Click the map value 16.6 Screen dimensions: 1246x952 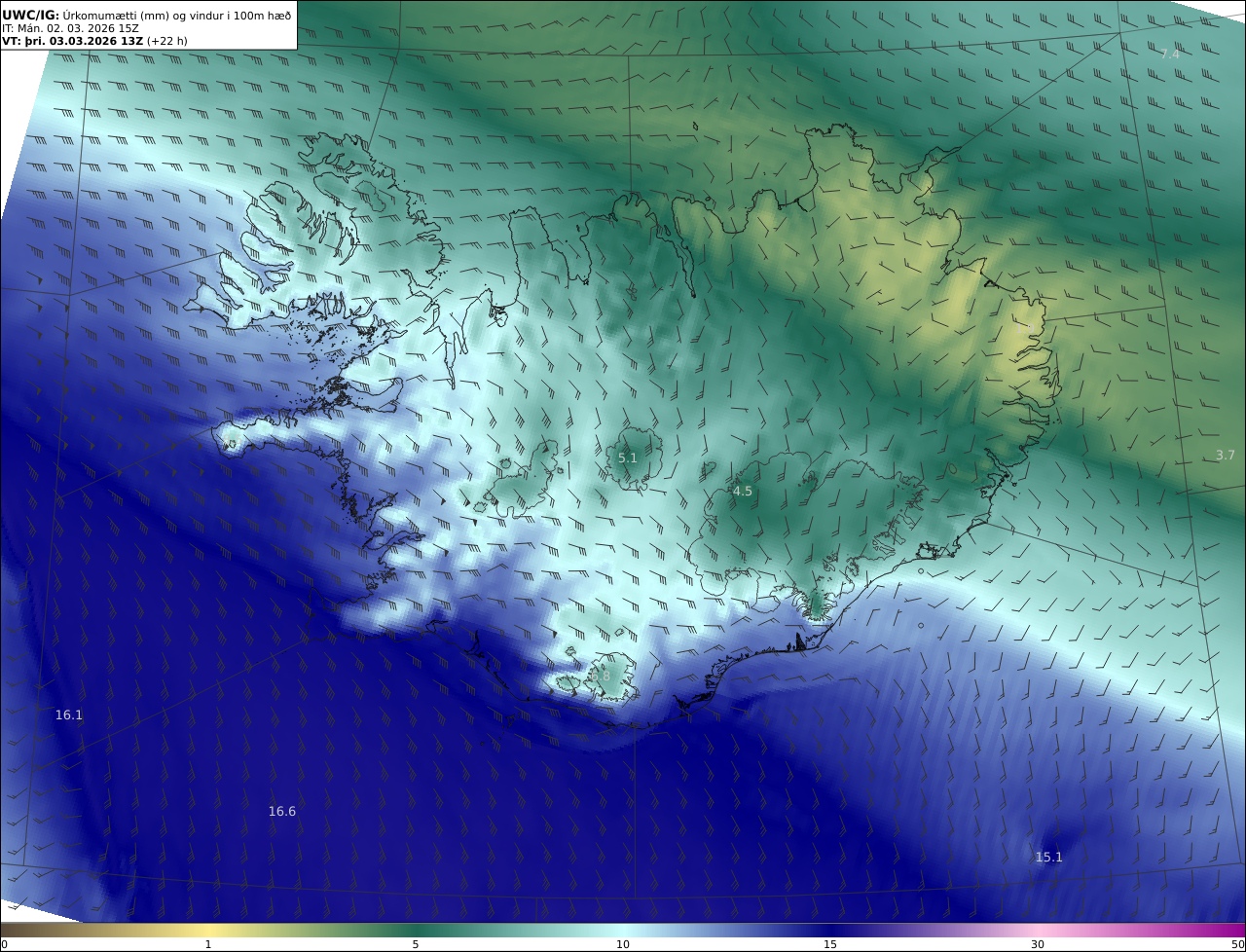point(282,811)
